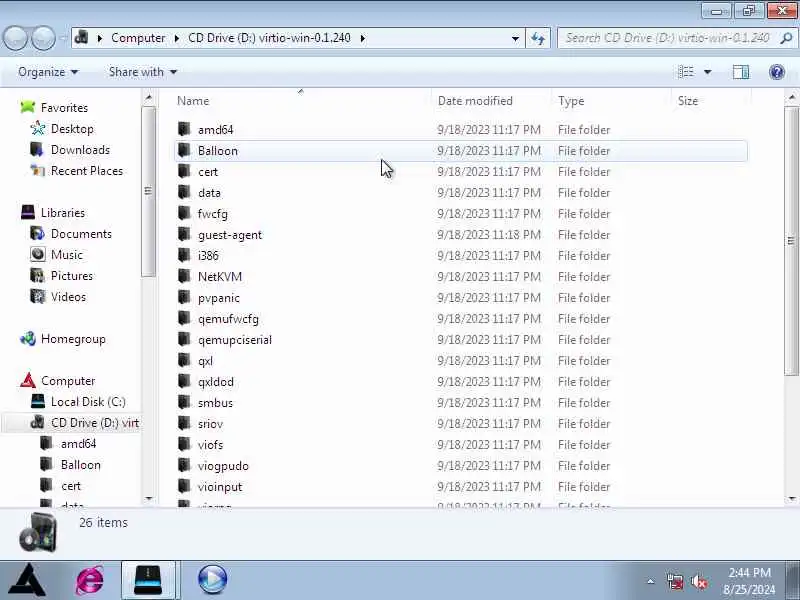Image resolution: width=800 pixels, height=600 pixels.
Task: Open Recent Places in navigation pane
Action: coord(87,170)
